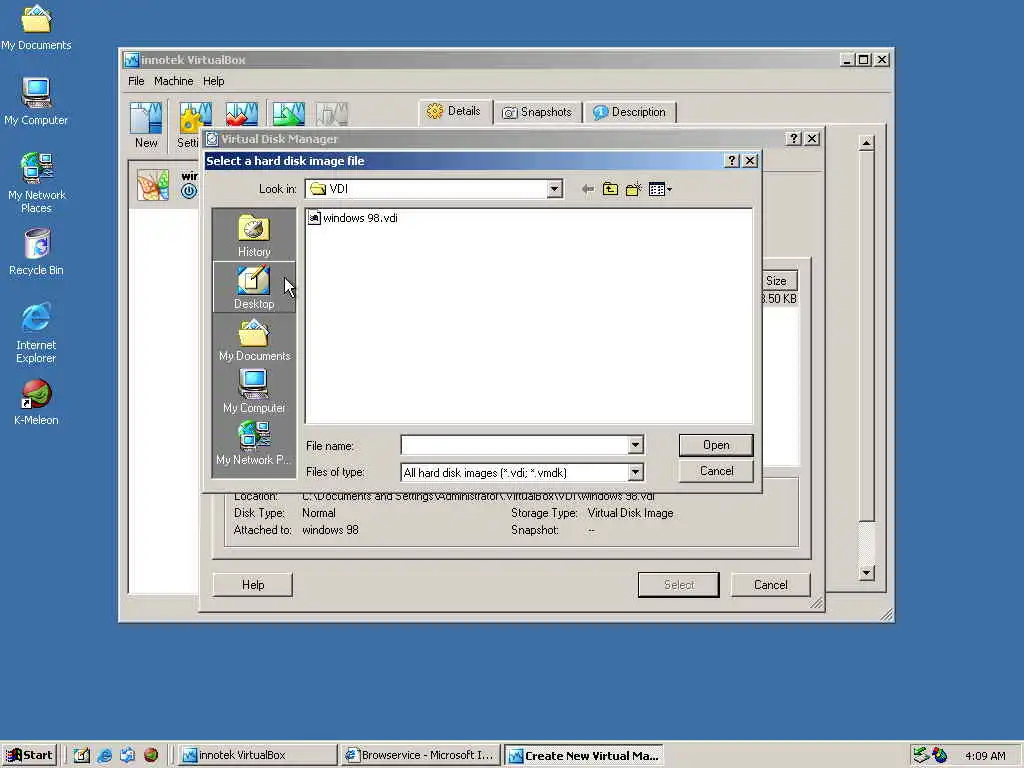Expand the File name dropdown arrow
Screen dimensions: 1024x768
pos(635,445)
